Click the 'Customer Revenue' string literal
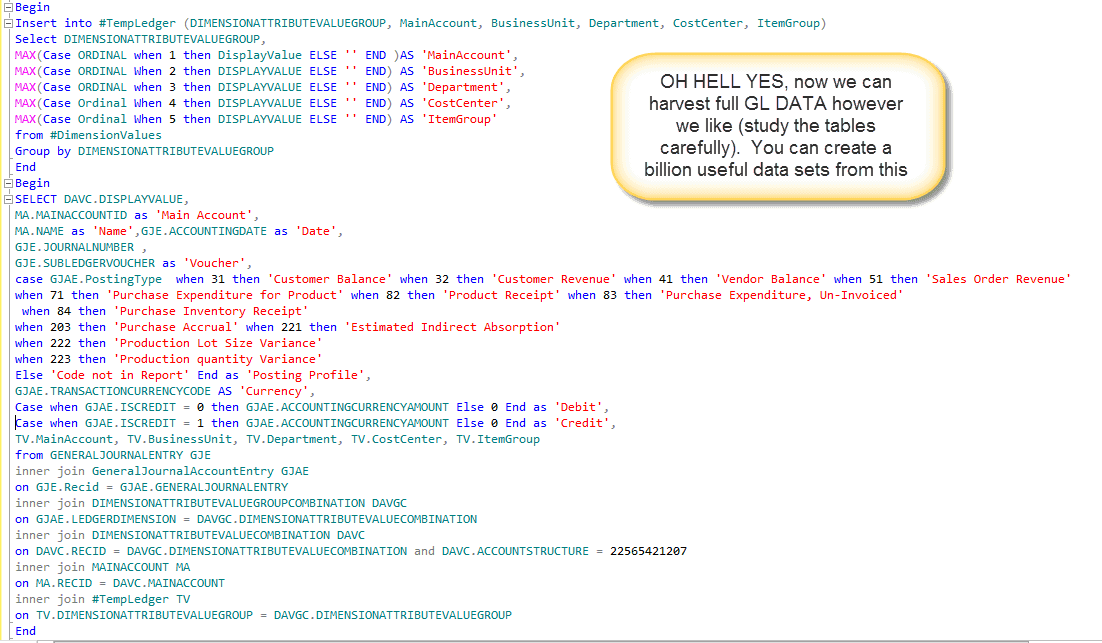Viewport: 1102px width, 643px height. 554,279
